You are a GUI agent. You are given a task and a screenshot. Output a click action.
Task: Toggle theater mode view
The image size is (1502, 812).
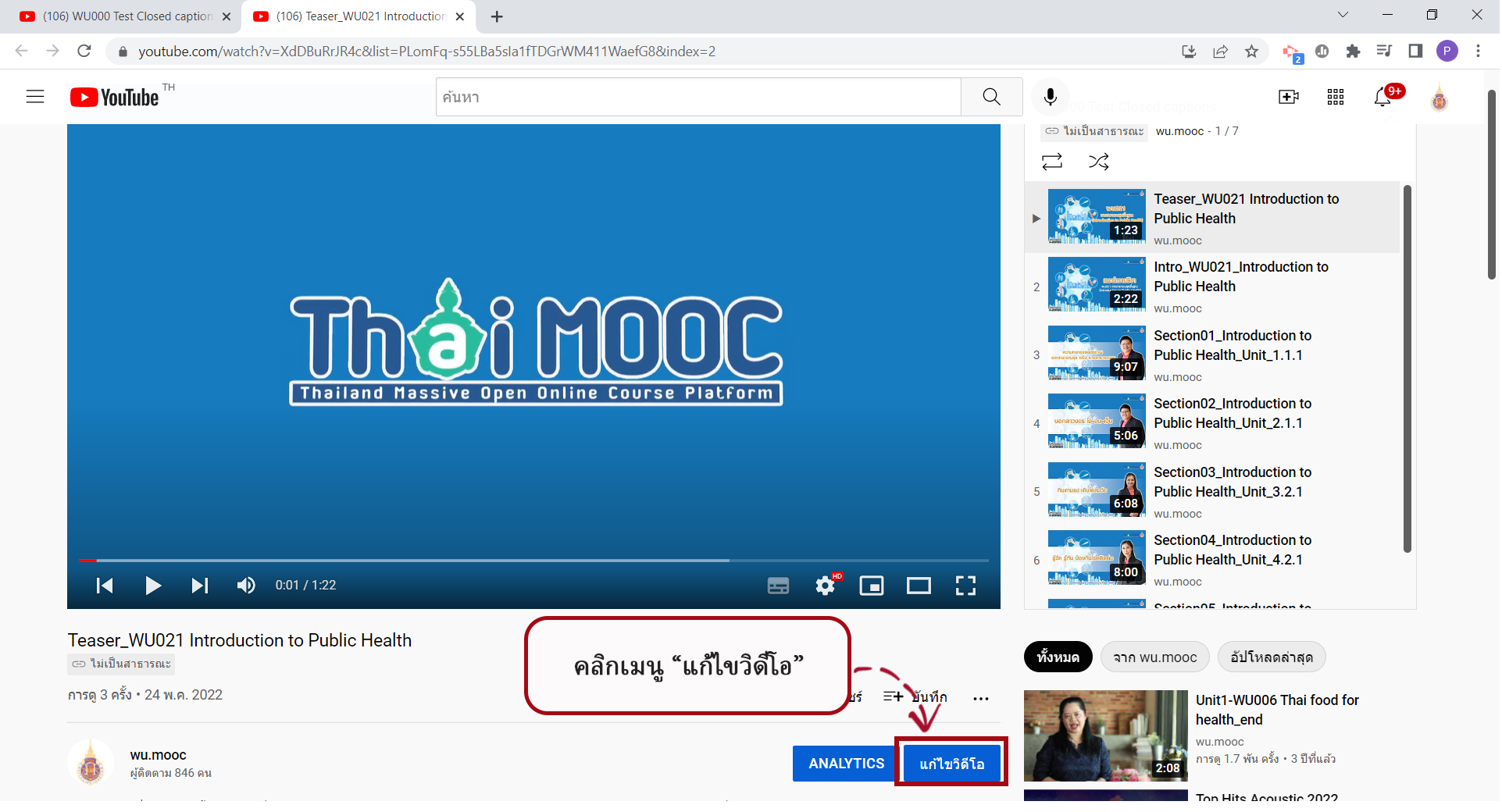pos(919,586)
